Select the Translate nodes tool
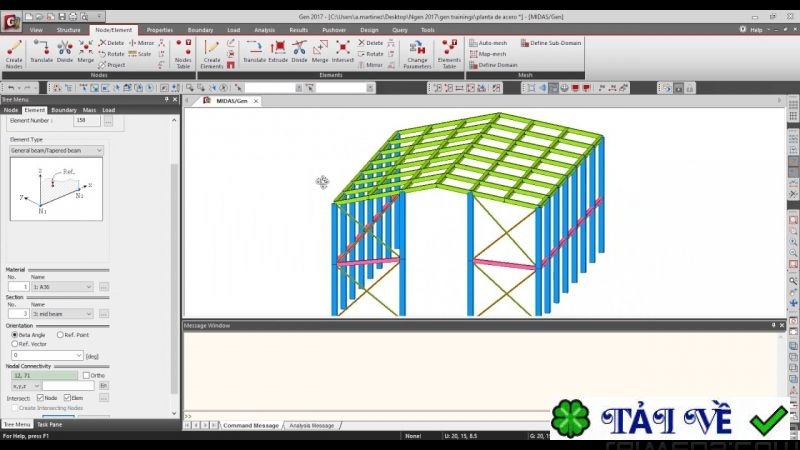The width and height of the screenshot is (800, 450). pyautogui.click(x=41, y=52)
